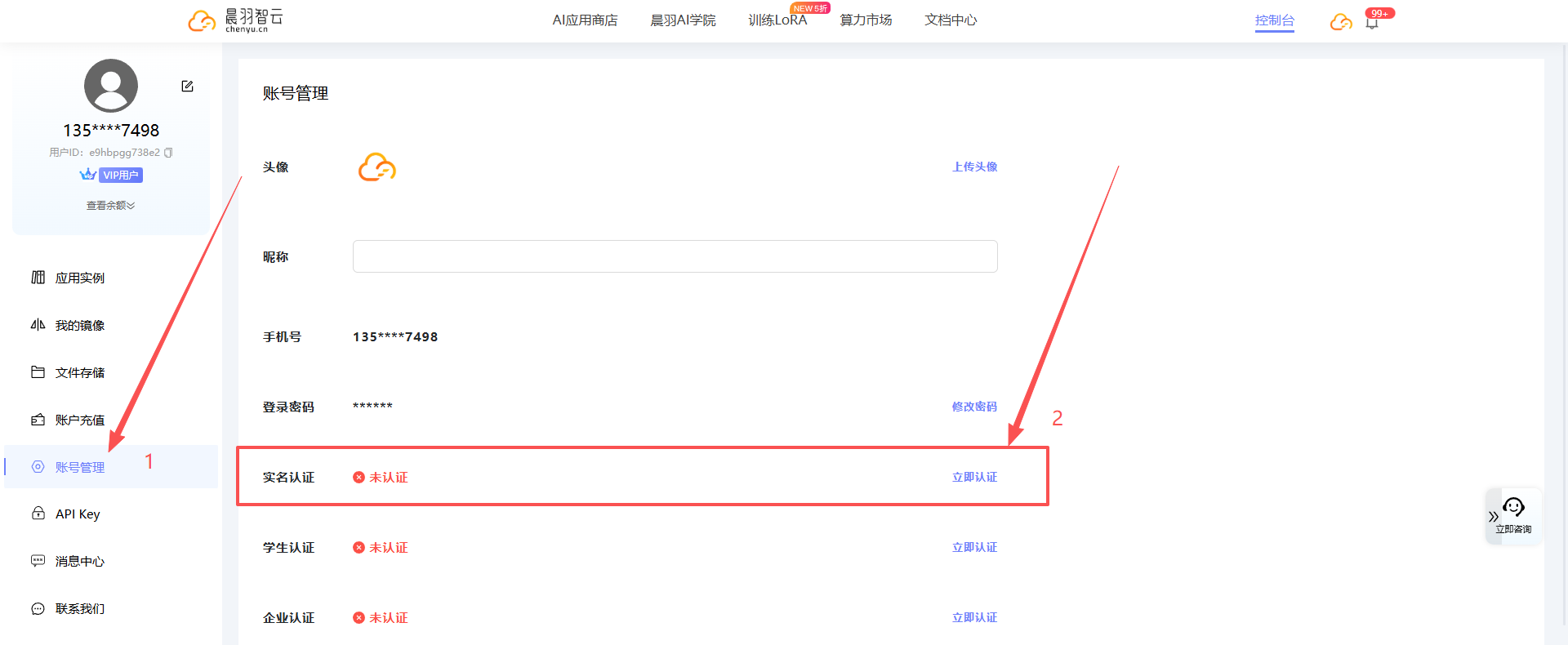The width and height of the screenshot is (1568, 645).
Task: Select API Key in sidebar
Action: coord(78,514)
